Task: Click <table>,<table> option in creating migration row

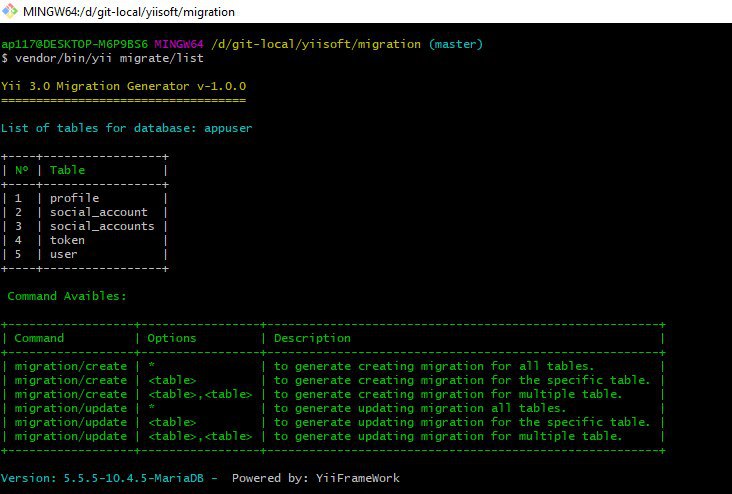Action: coord(200,394)
